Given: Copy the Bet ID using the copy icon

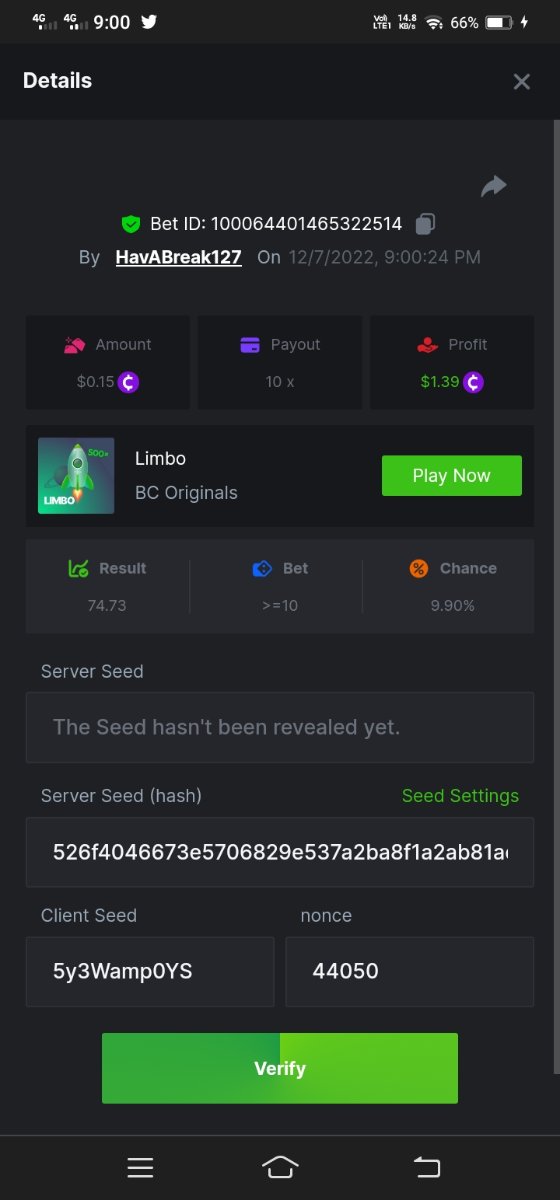Looking at the screenshot, I should (x=425, y=223).
